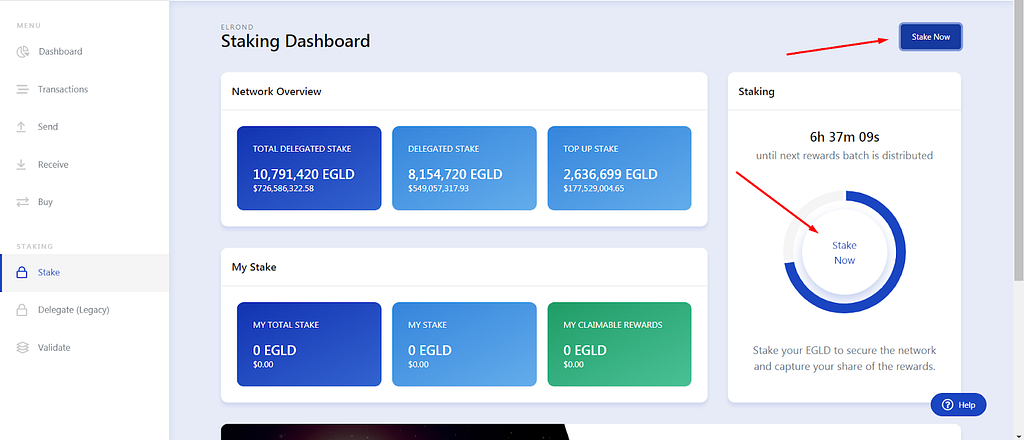Click Stake Now inside the progress ring
This screenshot has height=440, width=1024.
pyautogui.click(x=844, y=253)
